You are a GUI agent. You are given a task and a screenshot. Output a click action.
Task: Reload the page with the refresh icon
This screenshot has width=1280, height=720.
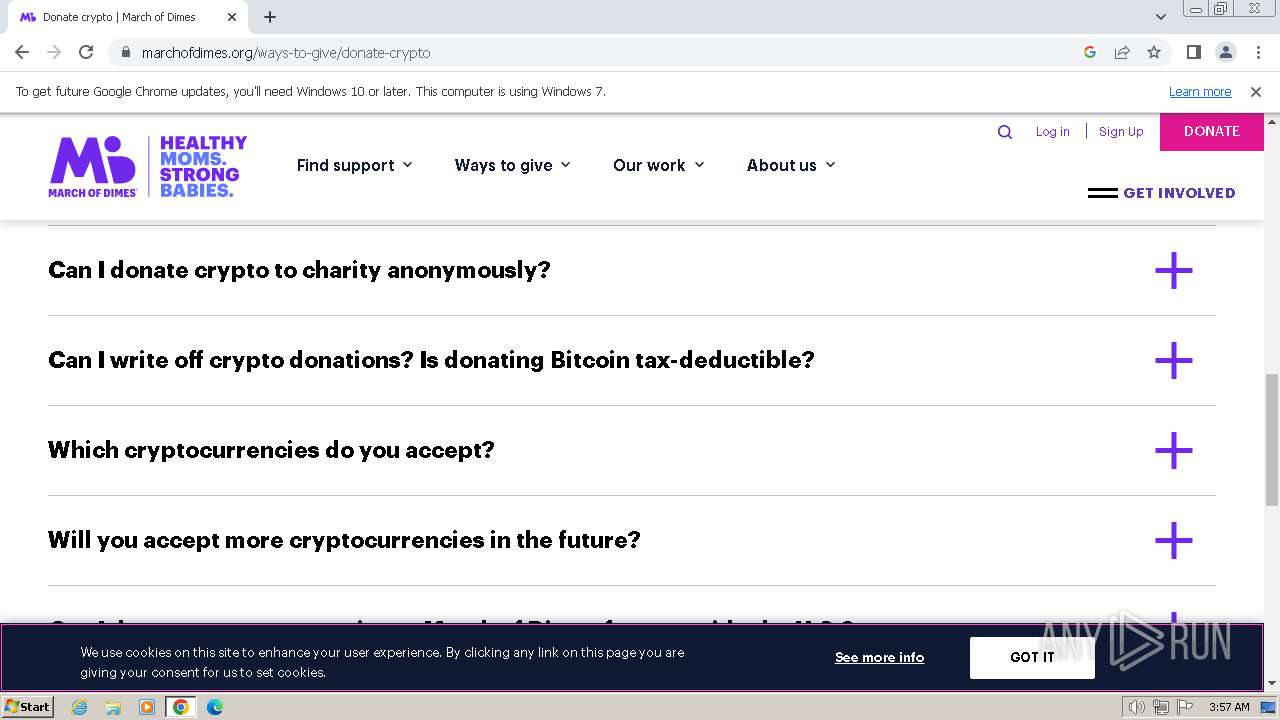pyautogui.click(x=86, y=52)
